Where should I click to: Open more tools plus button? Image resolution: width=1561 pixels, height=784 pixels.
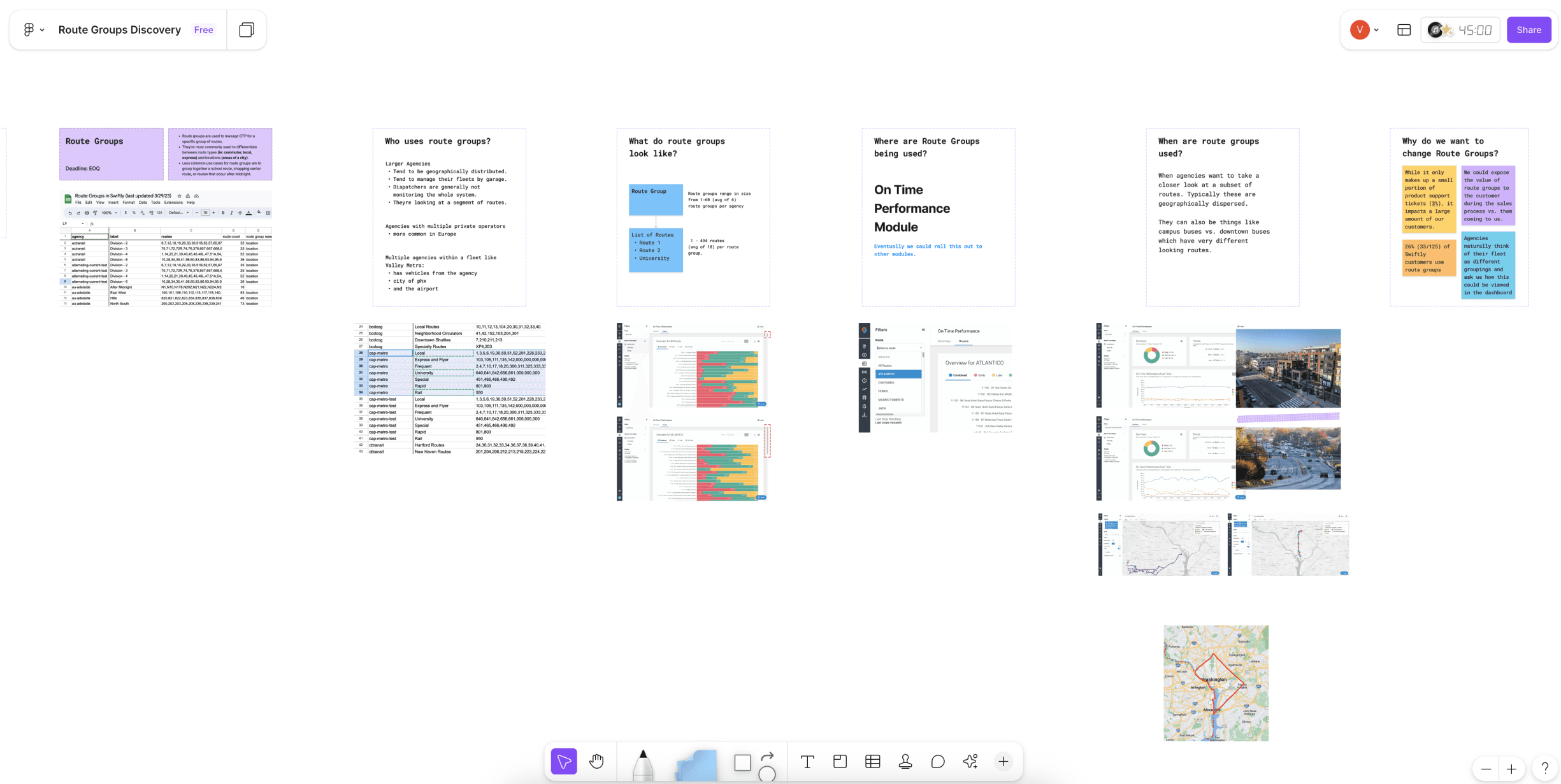pos(1003,762)
